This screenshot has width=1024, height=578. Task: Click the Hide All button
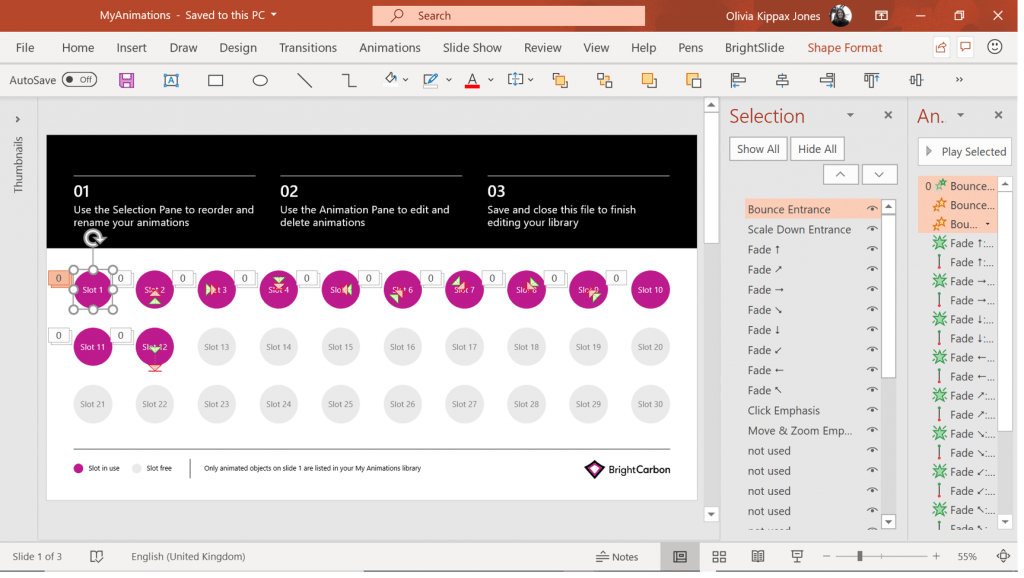tap(817, 148)
